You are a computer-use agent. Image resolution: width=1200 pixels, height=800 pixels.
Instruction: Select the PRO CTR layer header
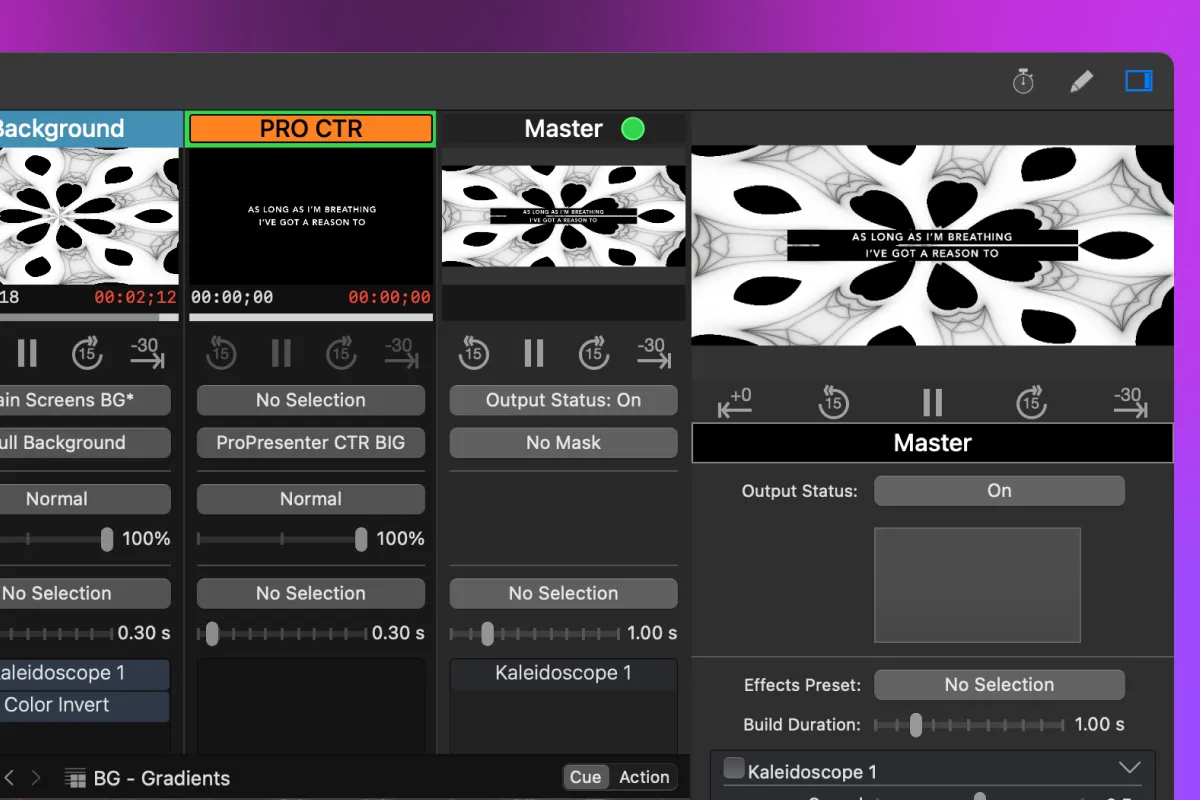[x=311, y=129]
